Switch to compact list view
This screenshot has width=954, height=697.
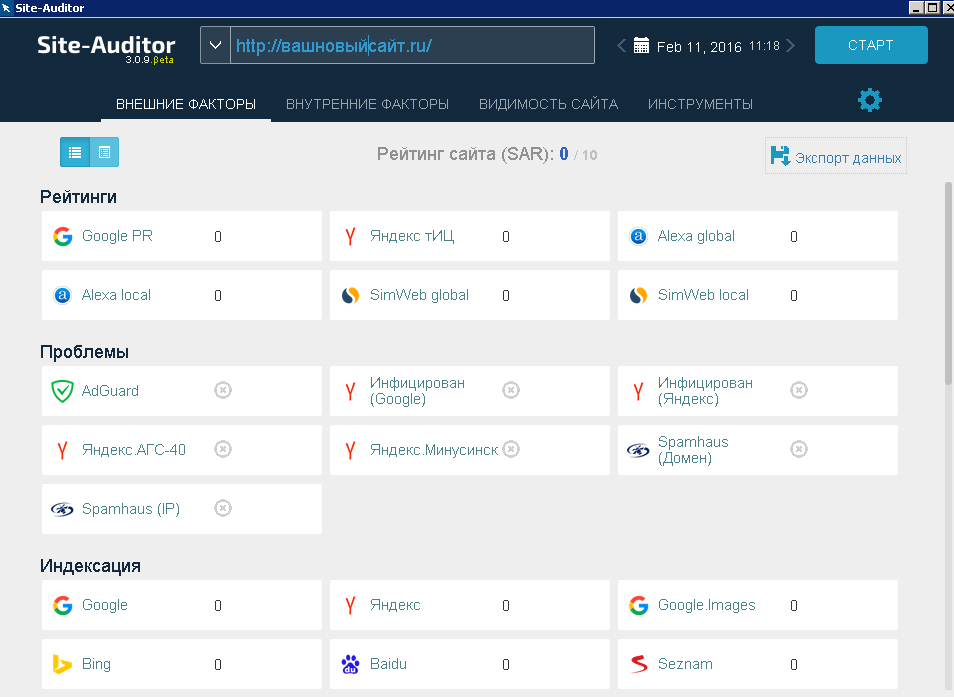(75, 152)
